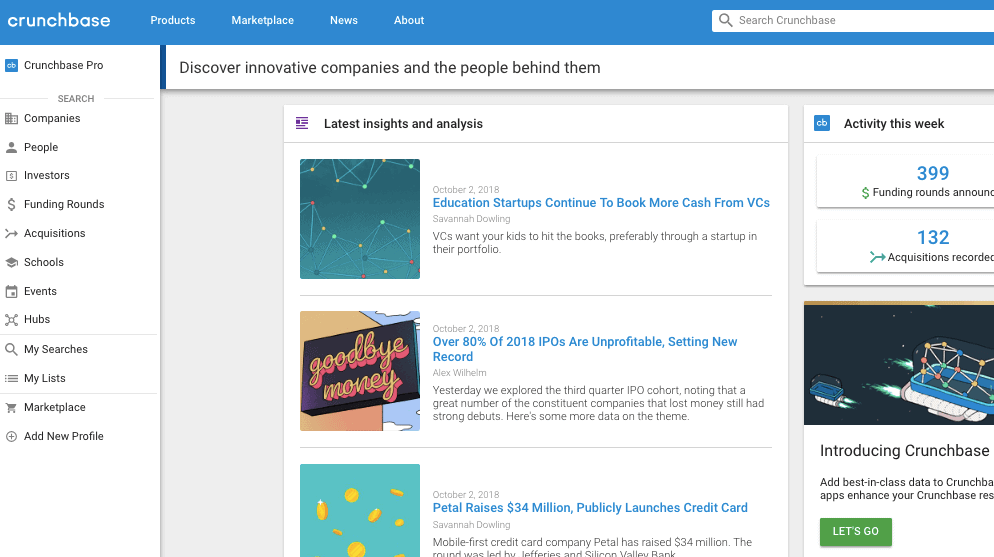Click the People person icon
994x557 pixels.
click(11, 148)
